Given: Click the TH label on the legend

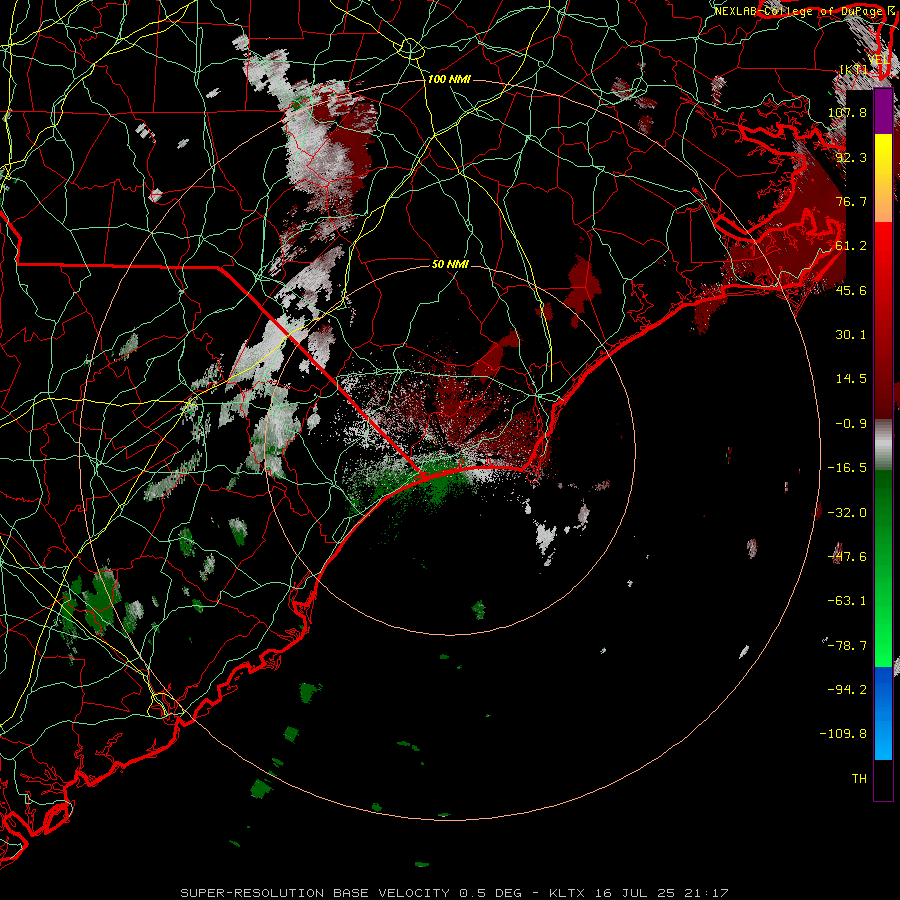Looking at the screenshot, I should [x=859, y=779].
